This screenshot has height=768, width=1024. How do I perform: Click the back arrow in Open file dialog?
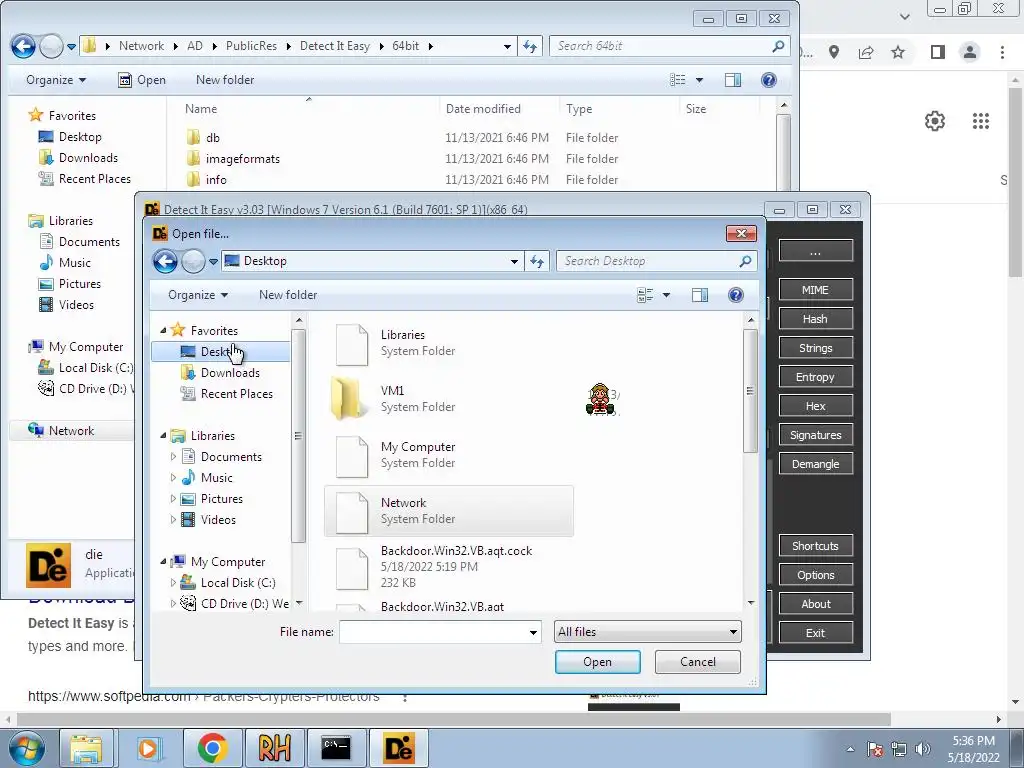pos(165,261)
